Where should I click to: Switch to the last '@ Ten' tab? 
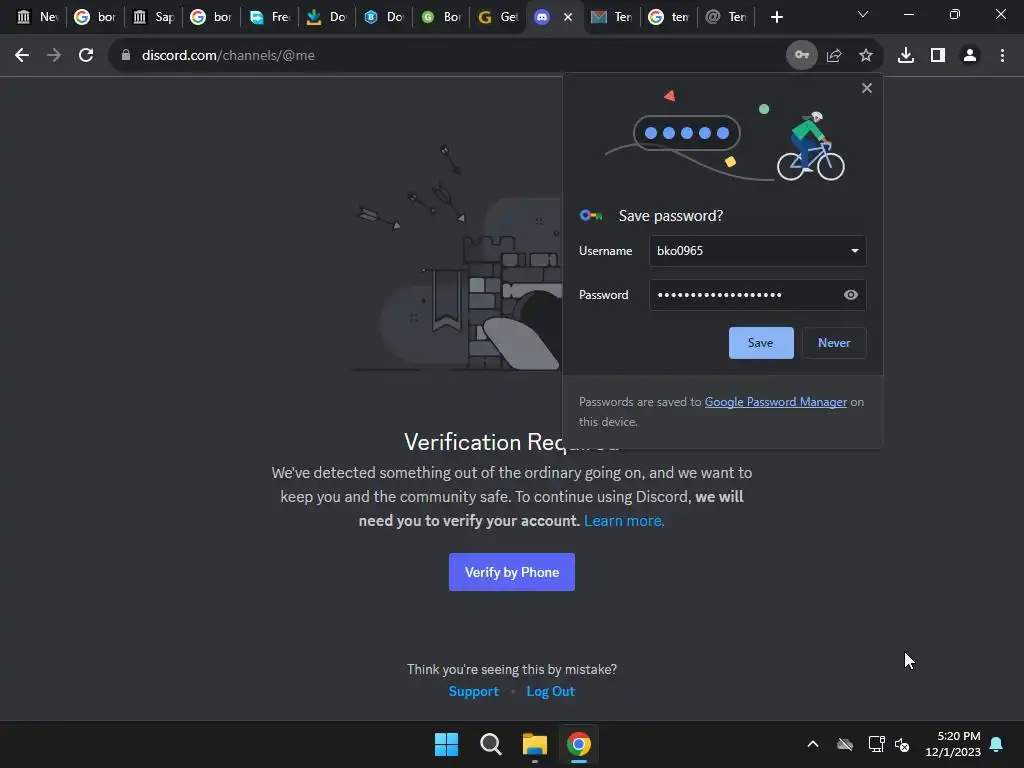(x=726, y=17)
